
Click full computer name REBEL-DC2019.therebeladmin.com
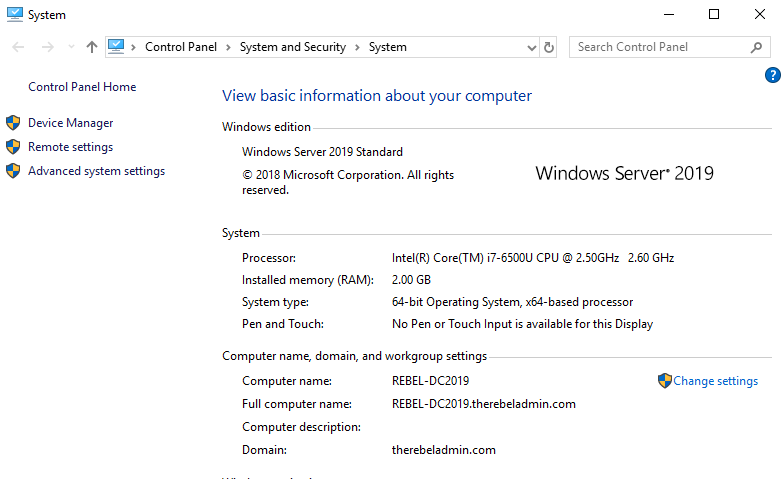(484, 404)
